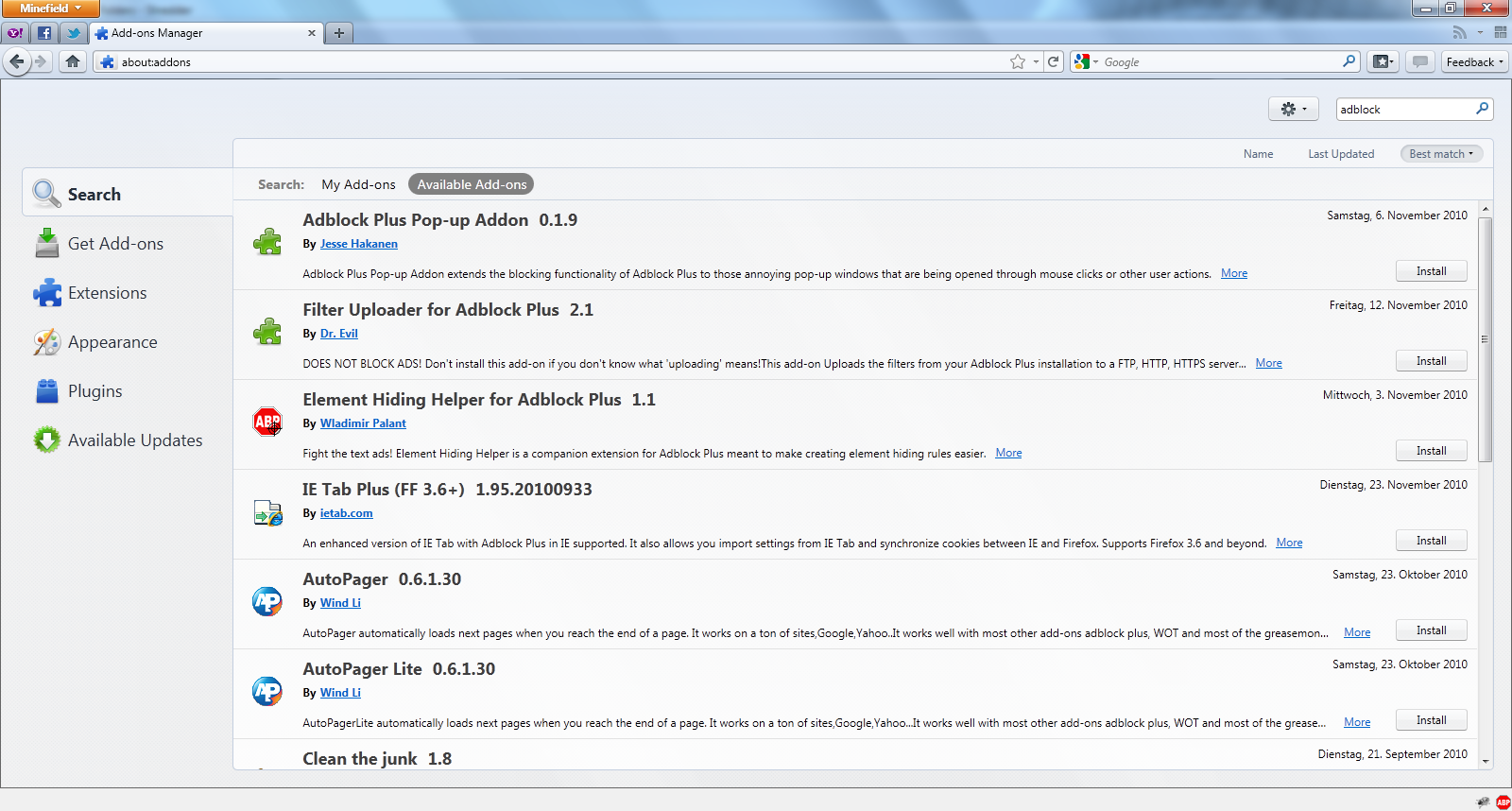Image resolution: width=1512 pixels, height=811 pixels.
Task: Open the Twitter pinned tab
Action: click(73, 33)
